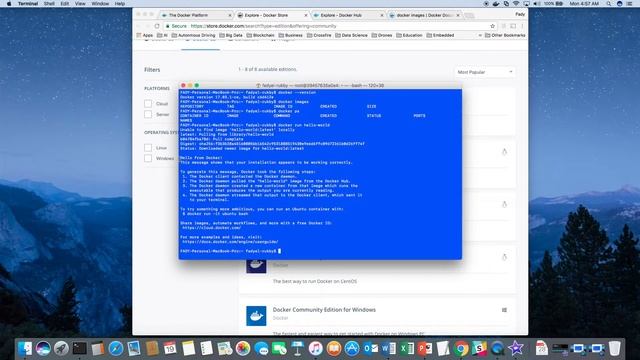Open the Window menu in menu bar

(x=100, y=4)
